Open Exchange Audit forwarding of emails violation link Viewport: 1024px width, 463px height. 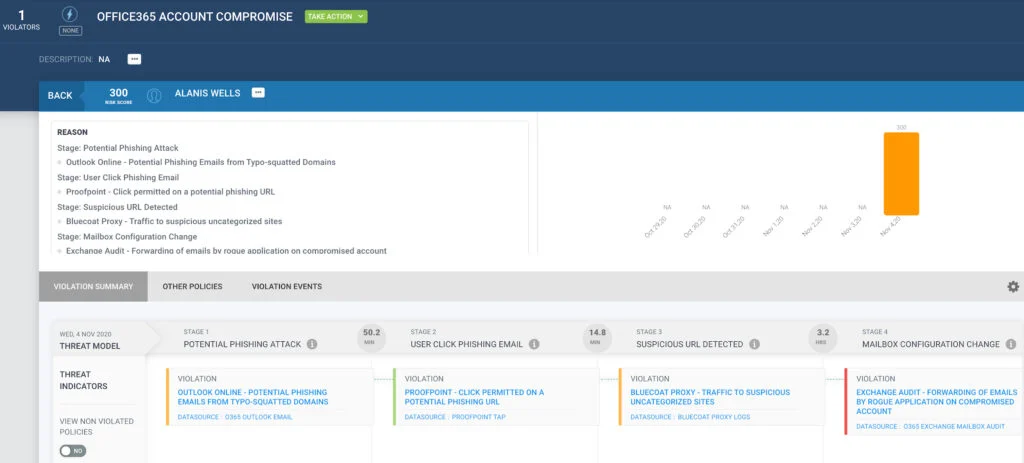coord(936,401)
